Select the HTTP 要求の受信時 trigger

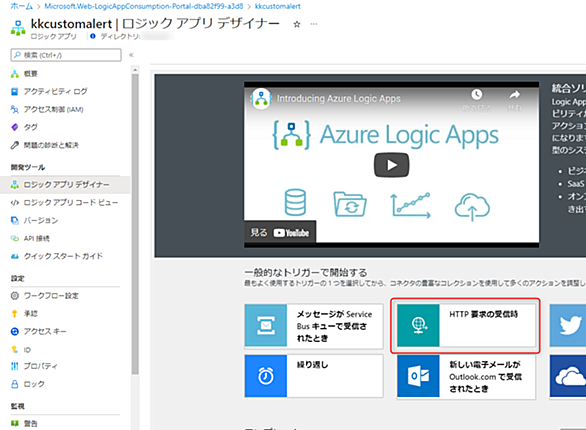pos(466,325)
